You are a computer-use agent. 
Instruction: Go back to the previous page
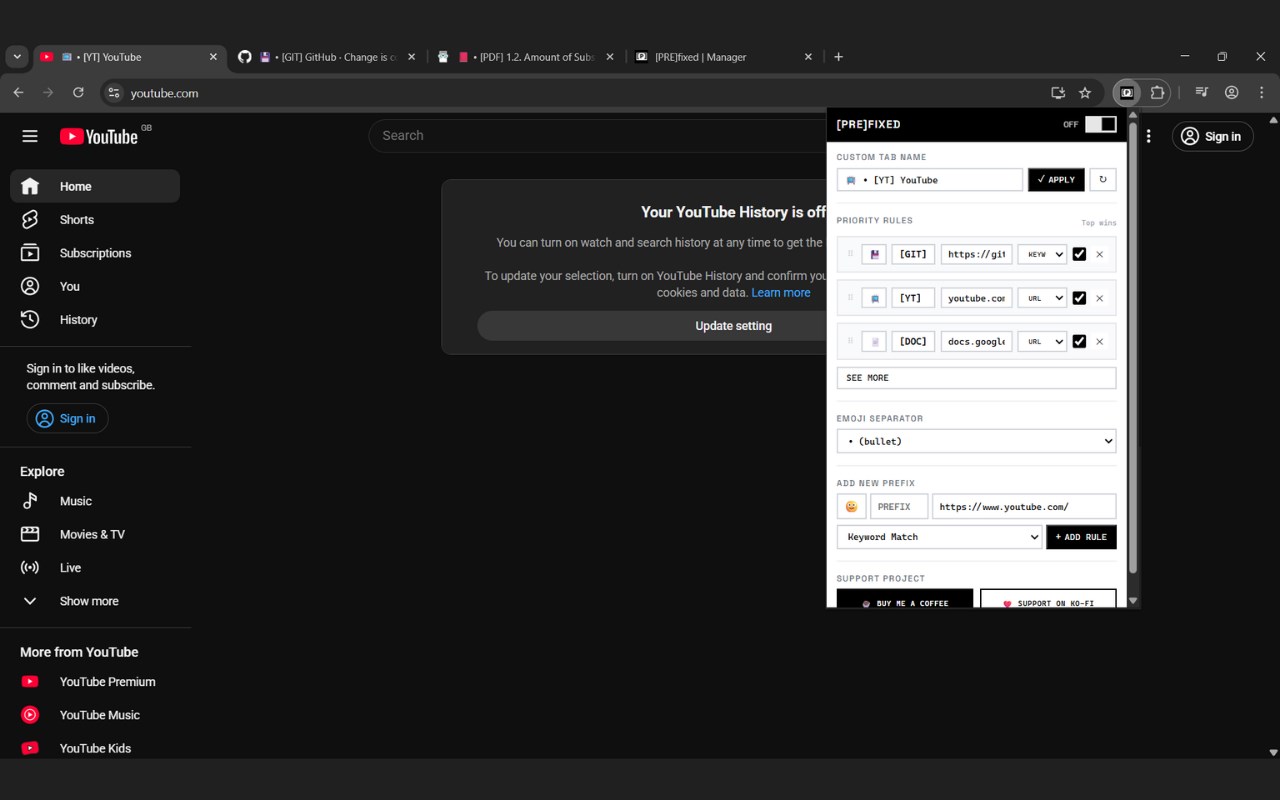(x=18, y=93)
